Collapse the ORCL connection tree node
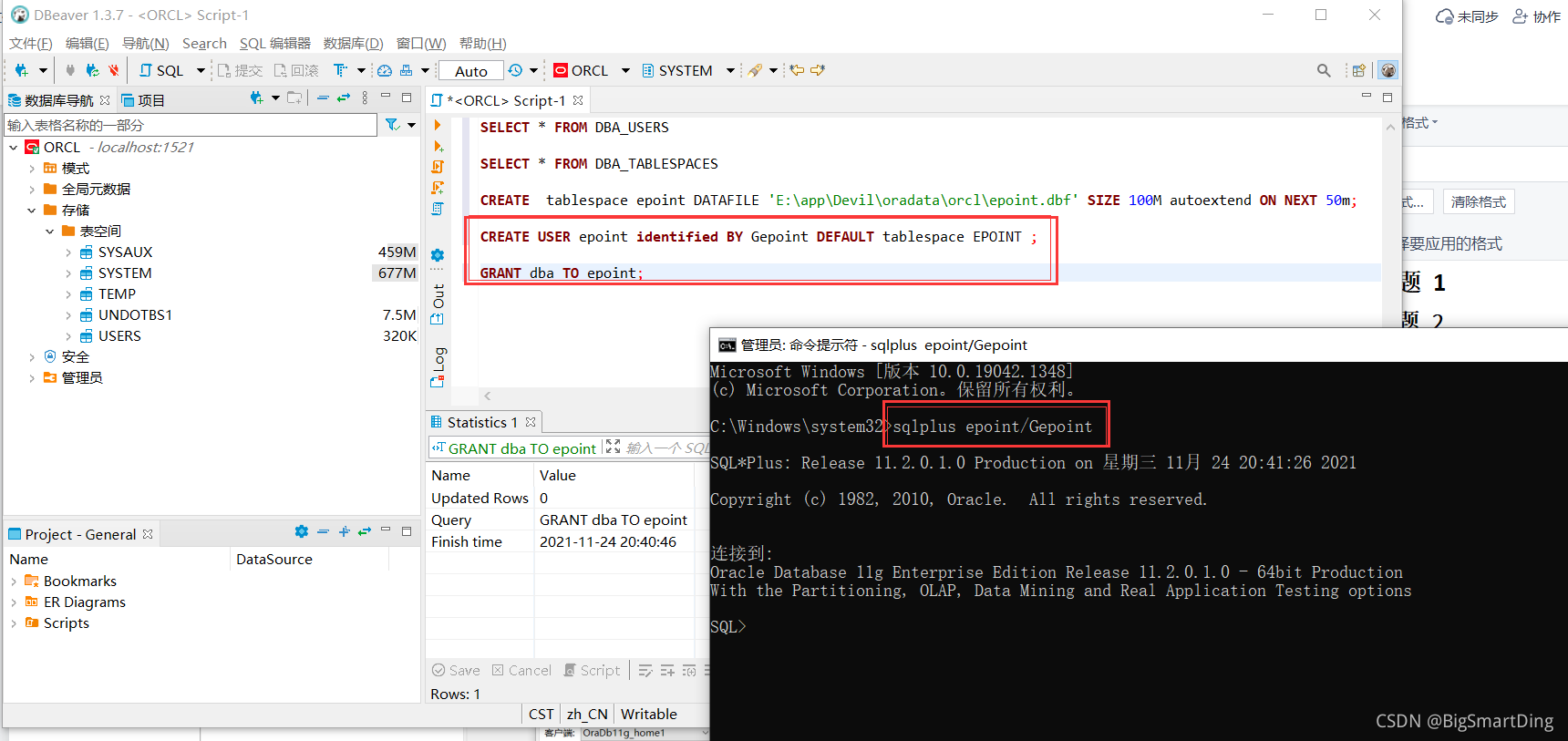The height and width of the screenshot is (741, 1568). (x=14, y=148)
